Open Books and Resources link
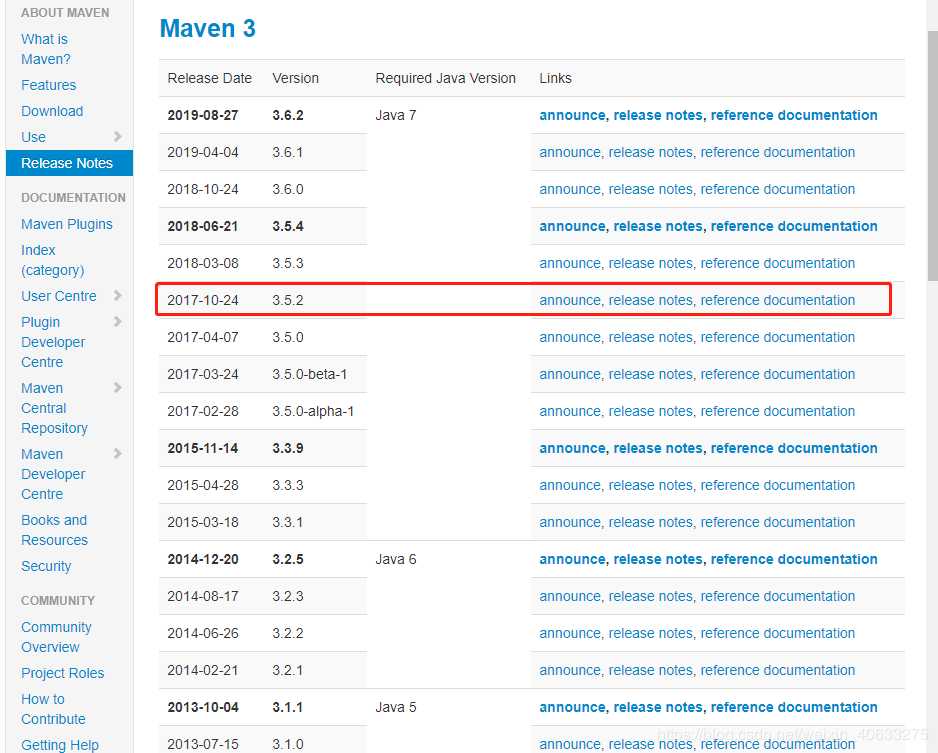 [54, 530]
